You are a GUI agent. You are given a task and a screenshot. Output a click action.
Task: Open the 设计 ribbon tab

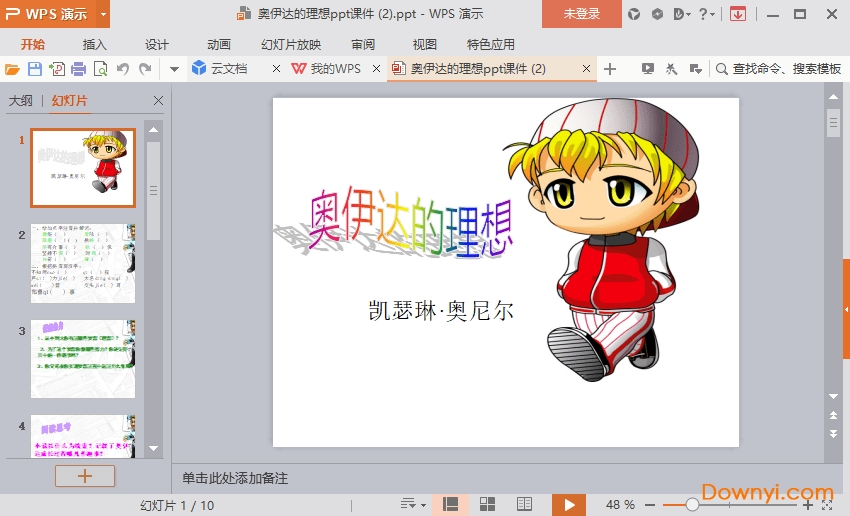(157, 44)
